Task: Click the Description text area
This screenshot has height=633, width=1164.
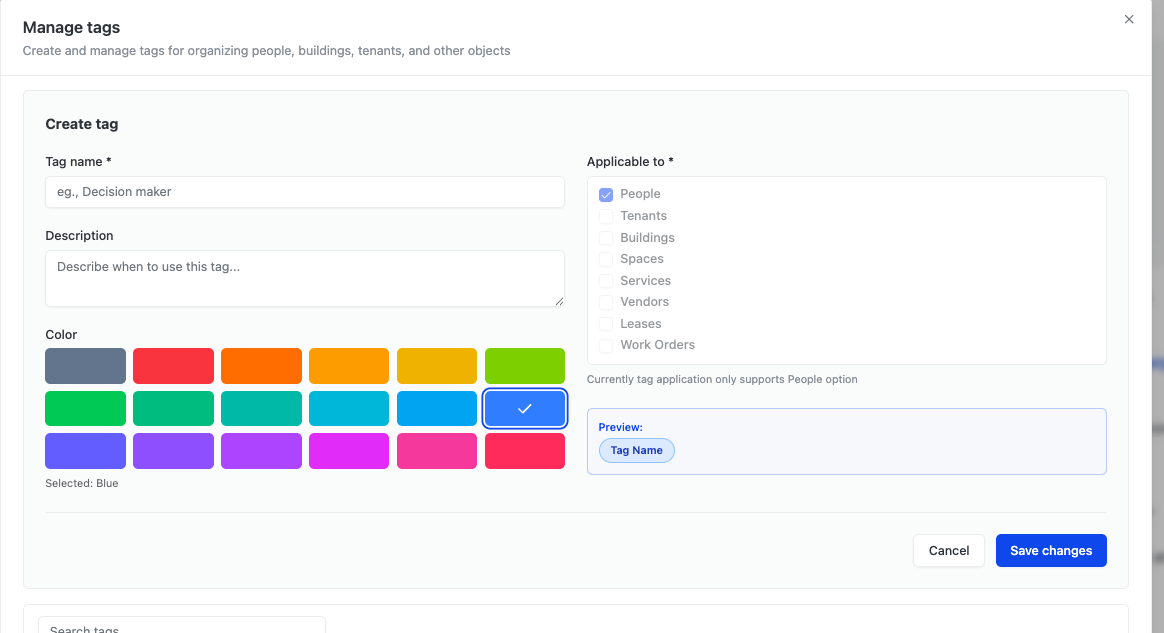Action: click(x=304, y=278)
